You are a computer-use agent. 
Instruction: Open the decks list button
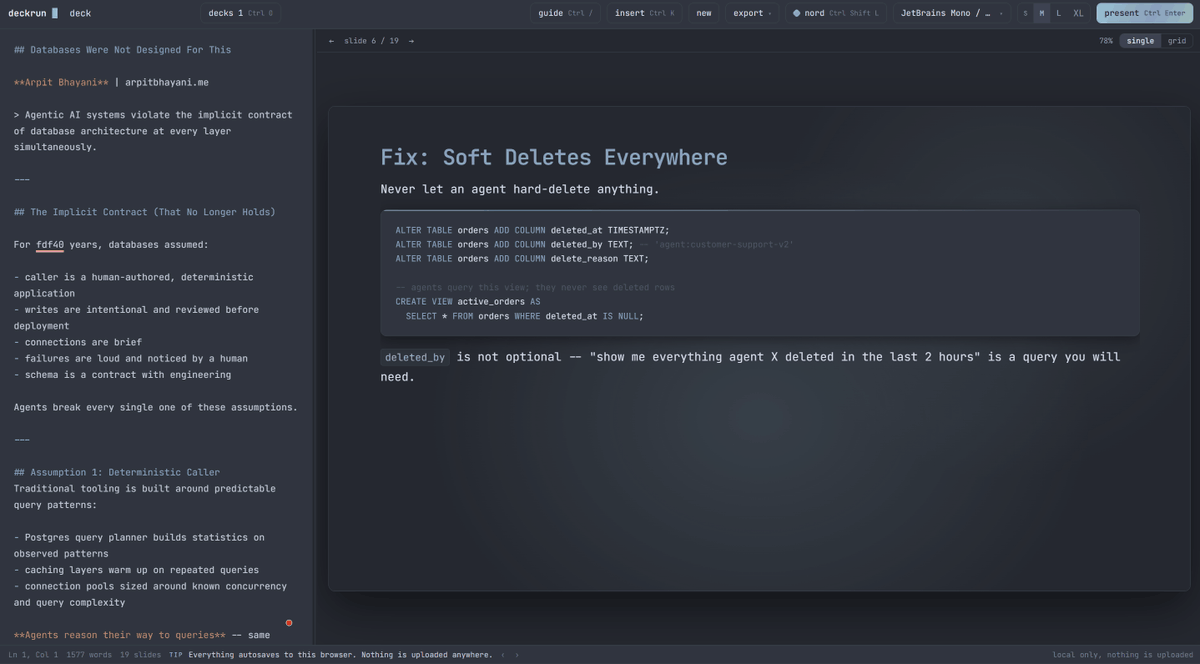pyautogui.click(x=240, y=13)
